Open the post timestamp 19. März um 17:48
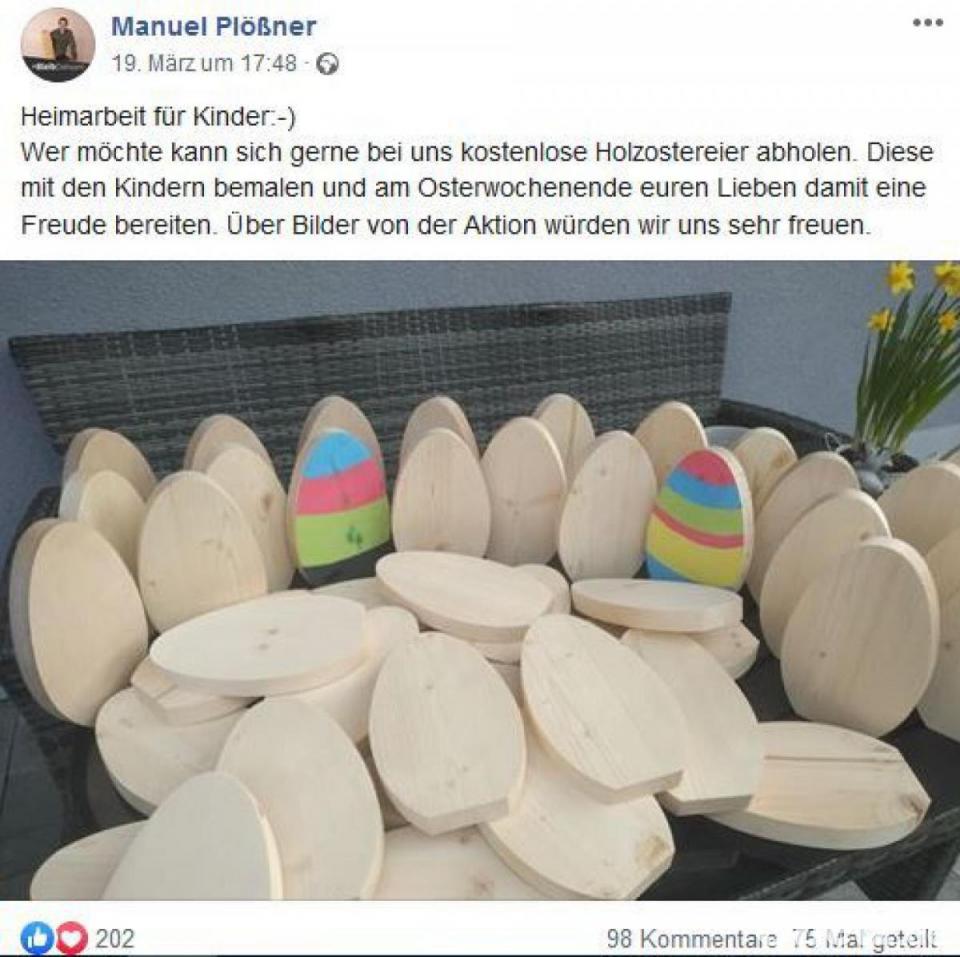Image resolution: width=960 pixels, height=957 pixels. pos(204,63)
